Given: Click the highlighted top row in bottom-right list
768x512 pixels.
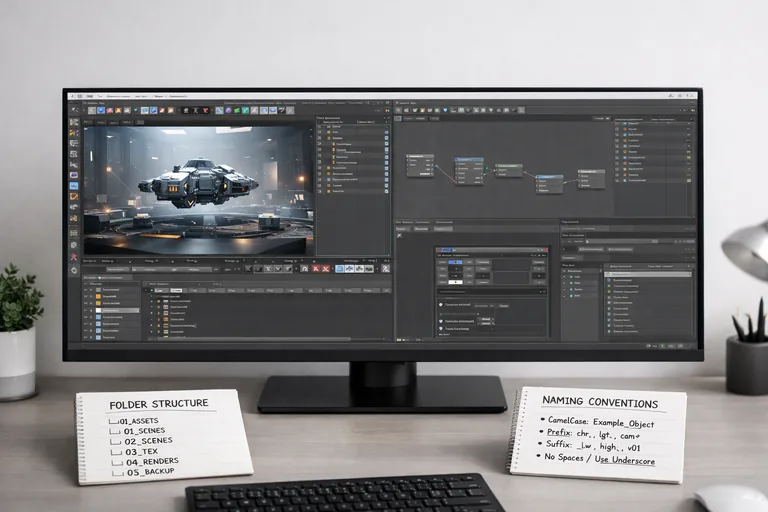Looking at the screenshot, I should point(648,274).
